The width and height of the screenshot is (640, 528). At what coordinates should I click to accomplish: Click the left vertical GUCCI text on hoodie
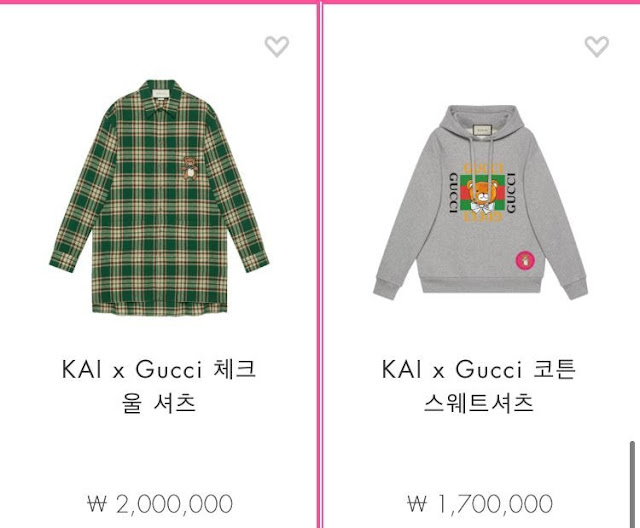[453, 193]
